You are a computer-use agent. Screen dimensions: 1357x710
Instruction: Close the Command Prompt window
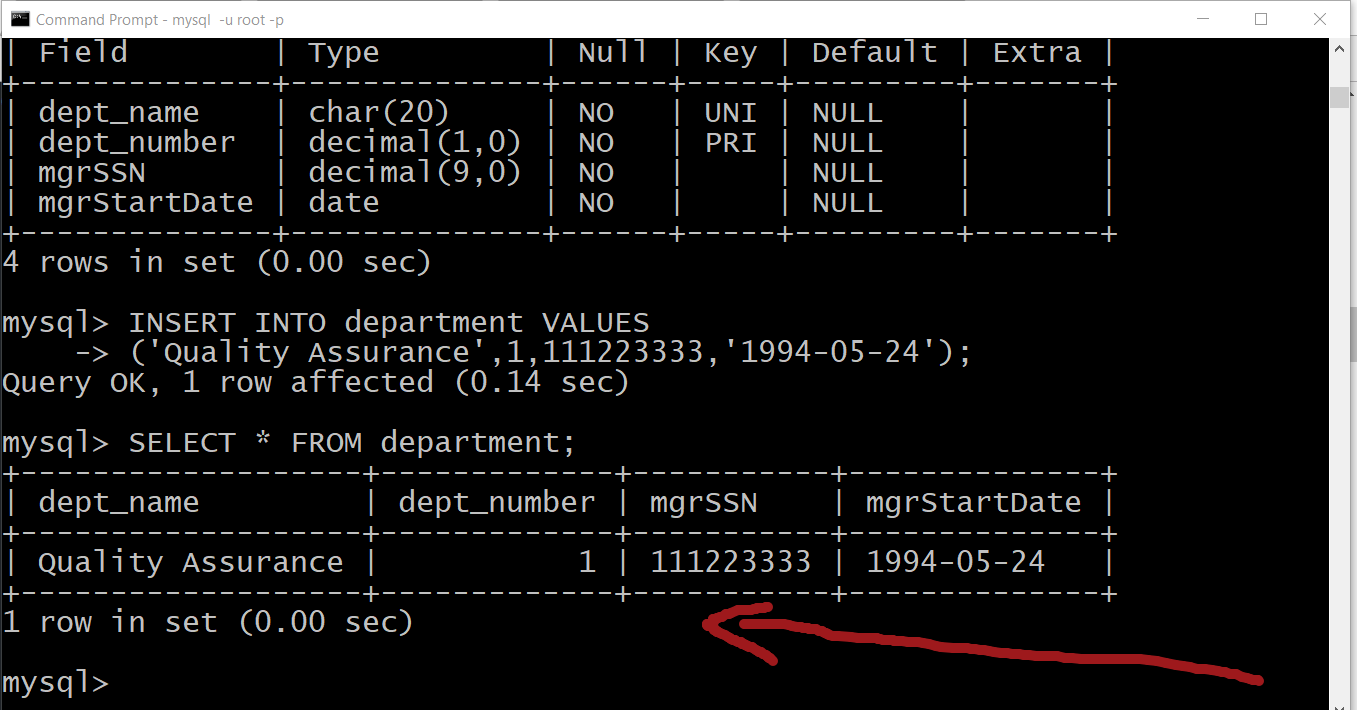1318,19
